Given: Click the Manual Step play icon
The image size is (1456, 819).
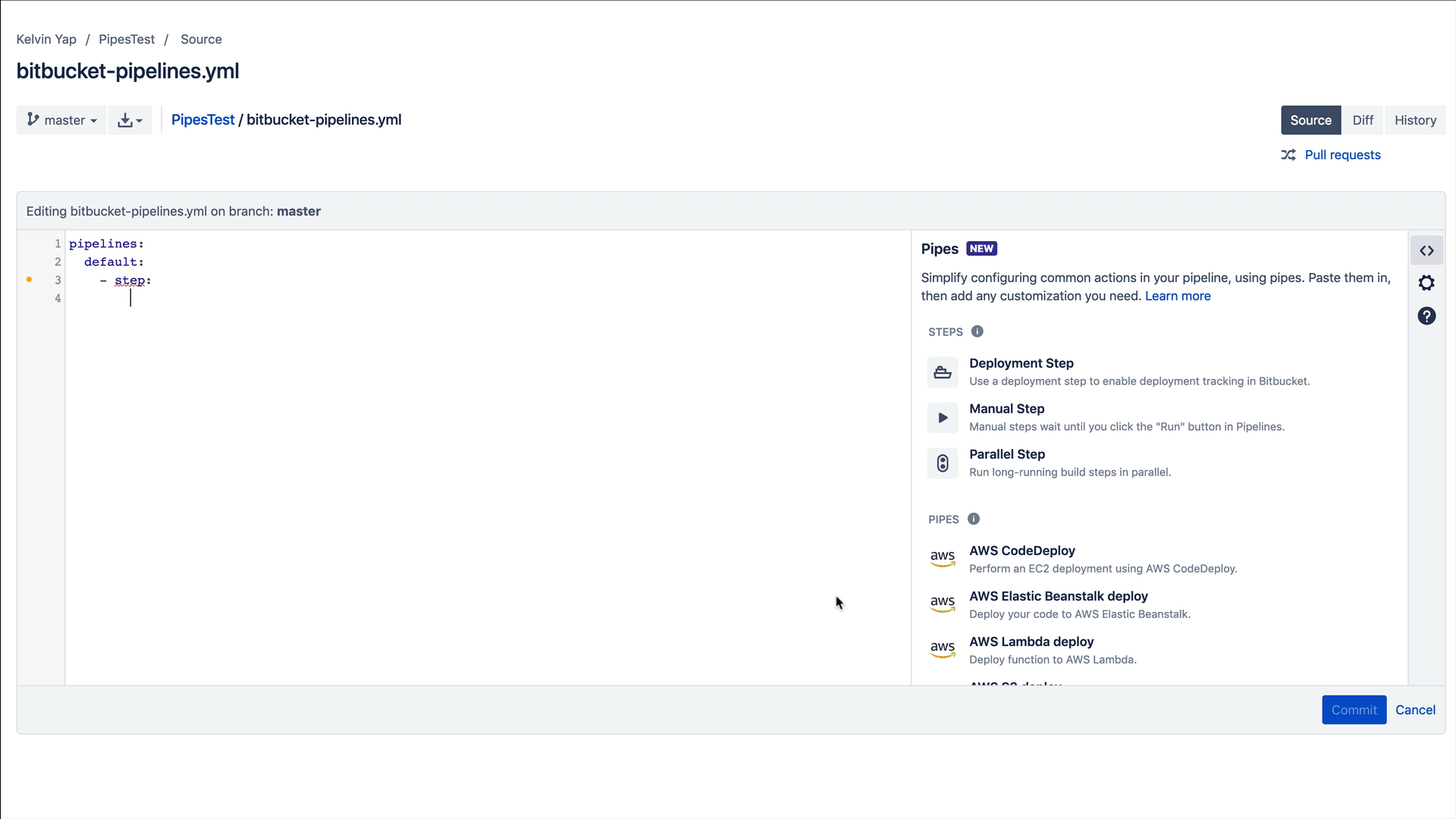Looking at the screenshot, I should (943, 418).
